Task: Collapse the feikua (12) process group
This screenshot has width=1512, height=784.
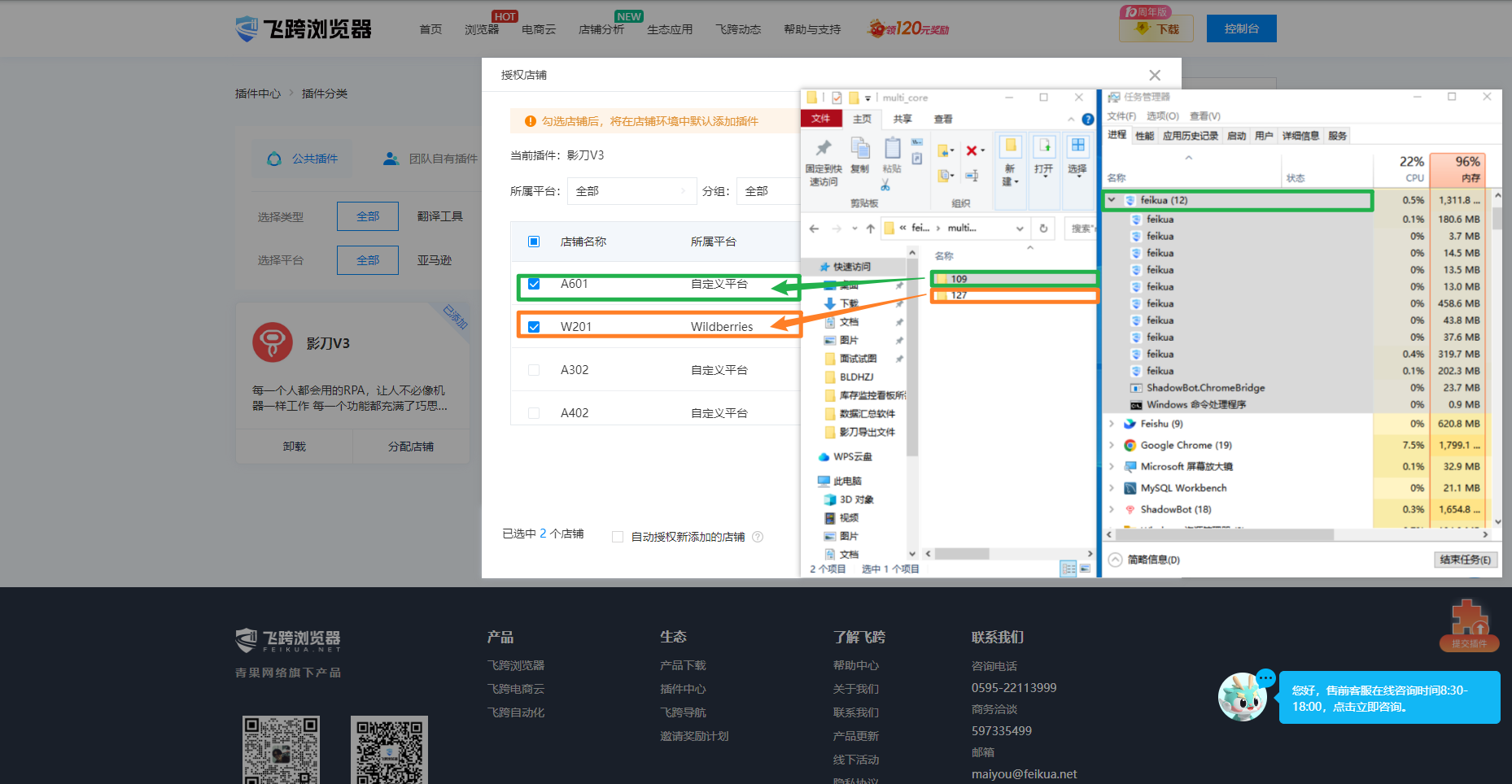Action: point(1112,200)
